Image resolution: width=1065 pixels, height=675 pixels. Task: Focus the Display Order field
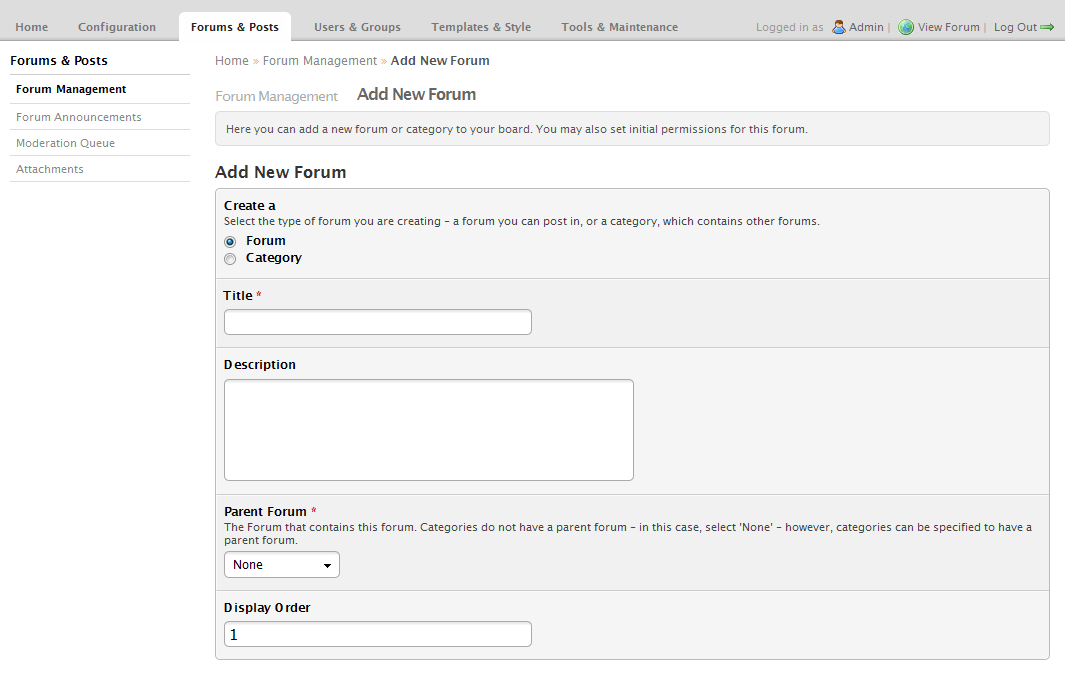click(x=378, y=634)
